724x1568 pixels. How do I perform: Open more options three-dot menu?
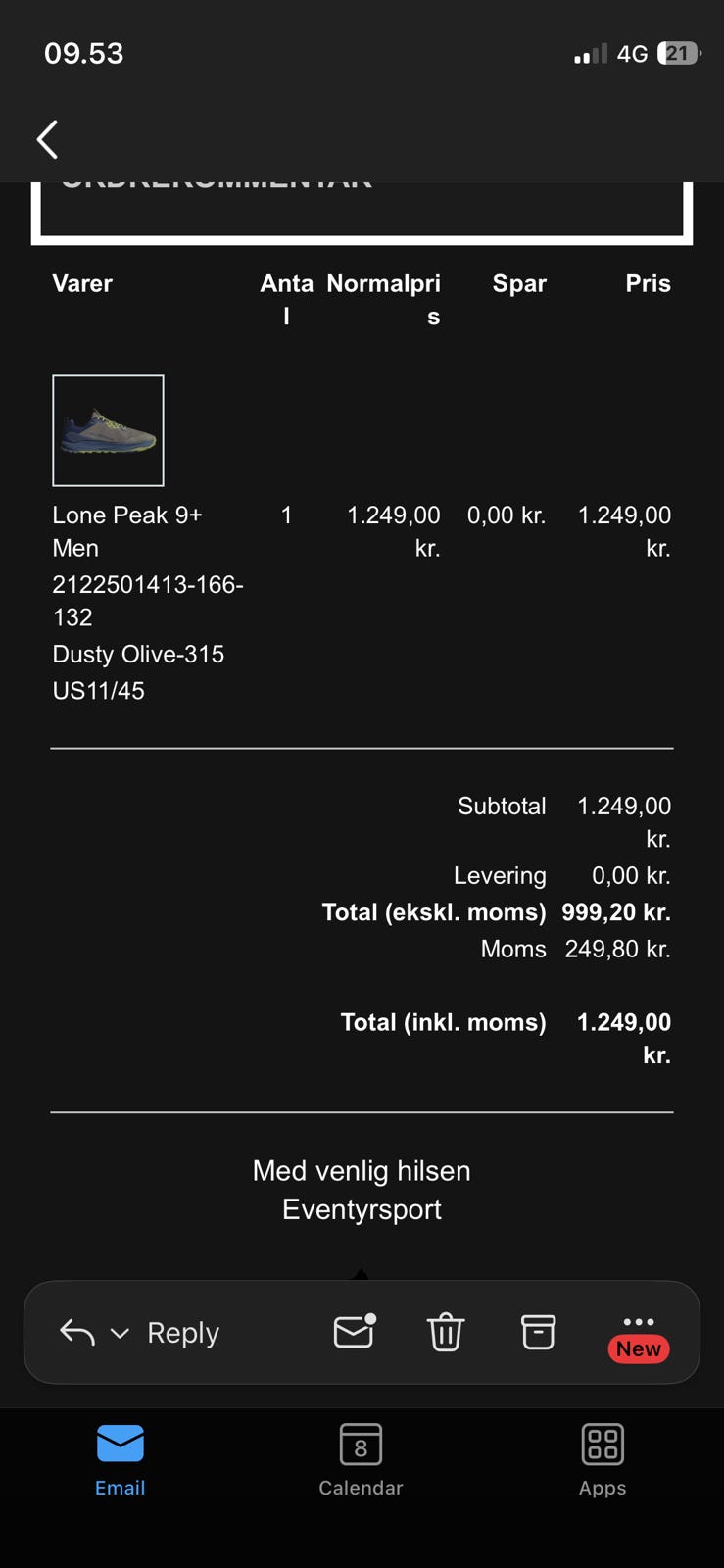coord(638,1322)
